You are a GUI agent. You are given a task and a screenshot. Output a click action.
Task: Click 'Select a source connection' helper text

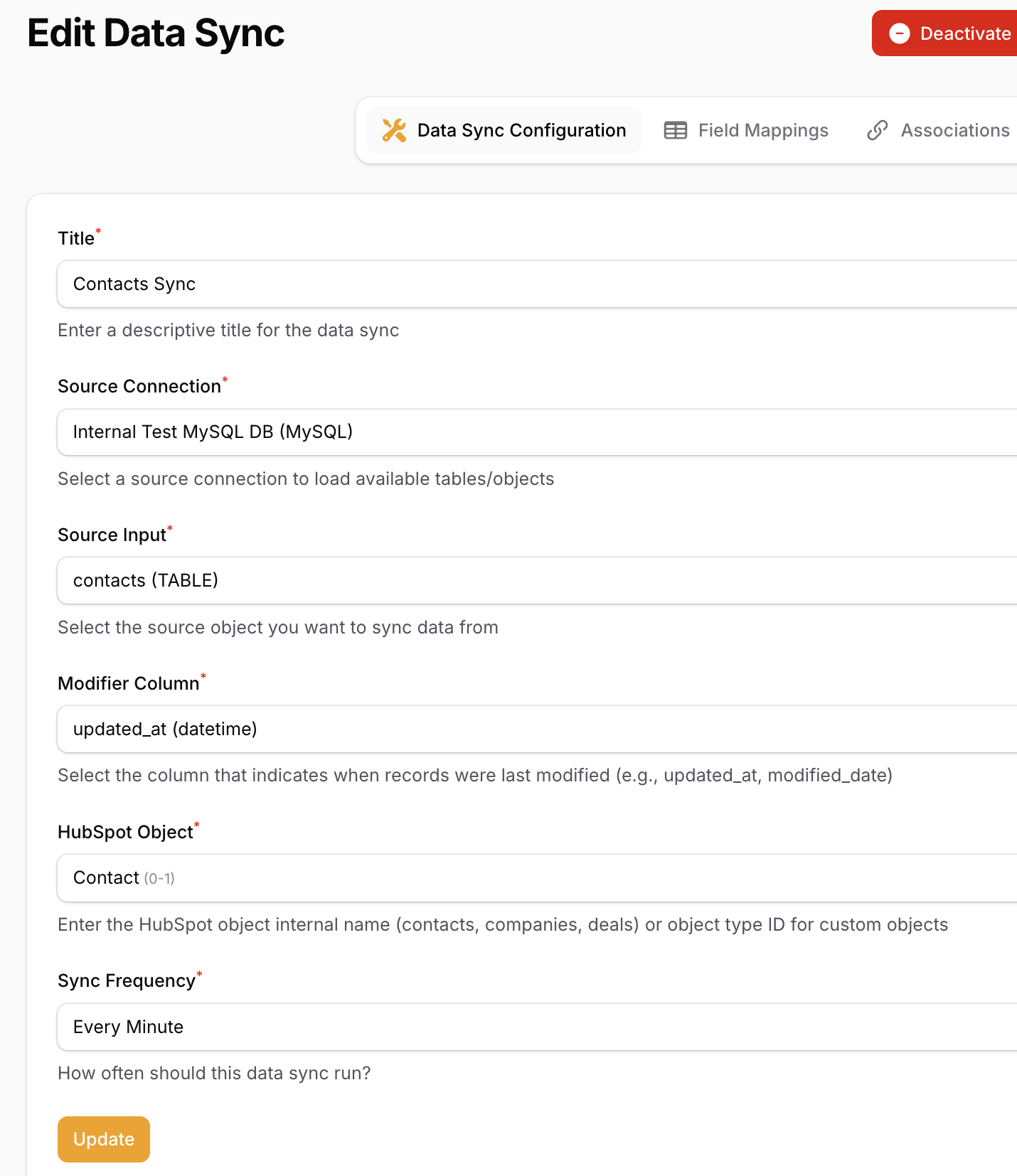click(306, 479)
